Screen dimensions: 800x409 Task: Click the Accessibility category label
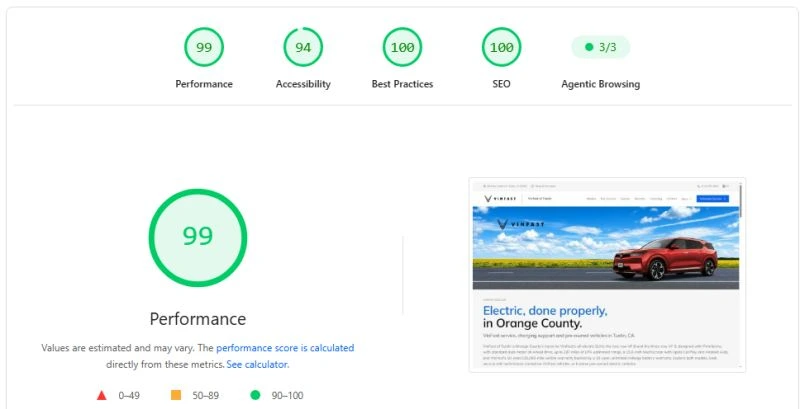point(303,84)
